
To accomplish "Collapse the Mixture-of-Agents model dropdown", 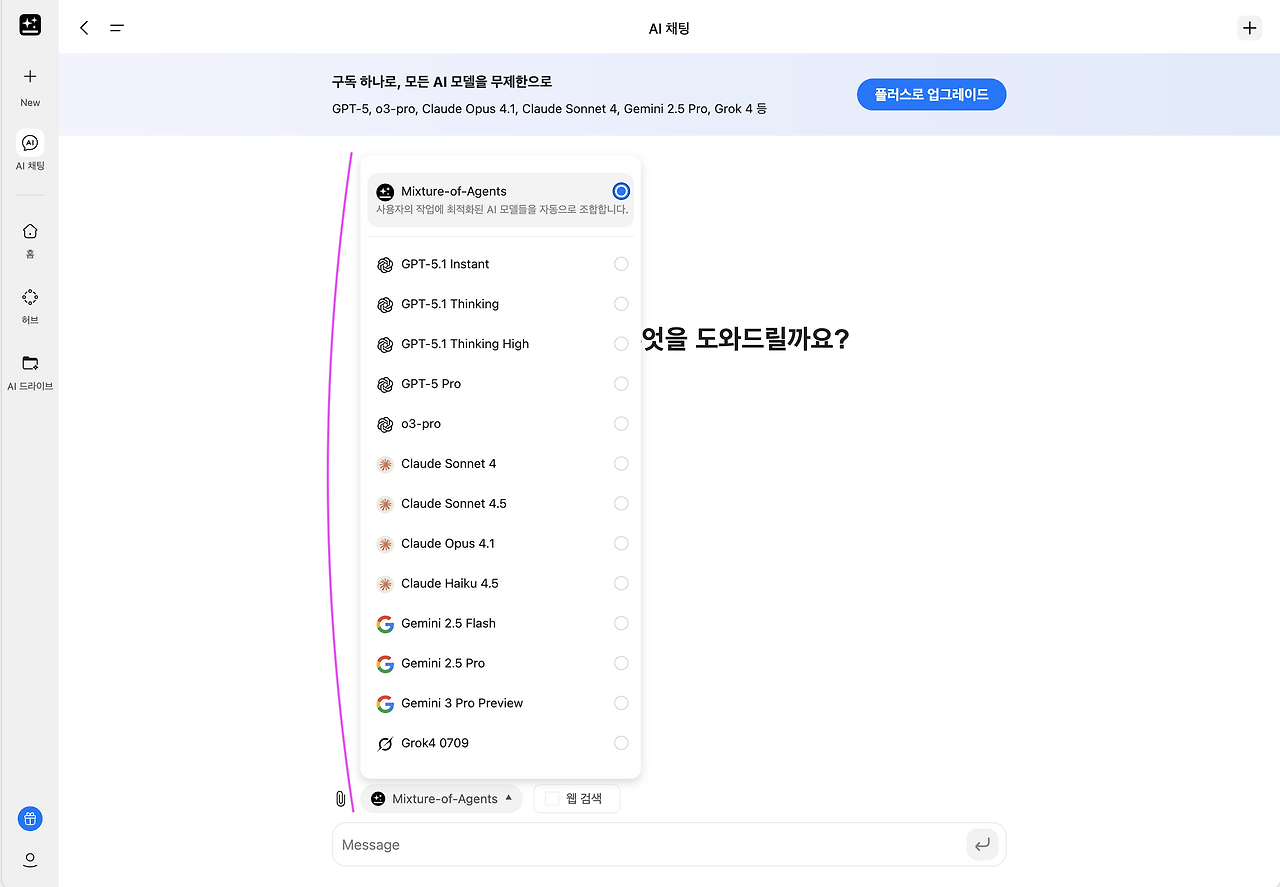I will 442,799.
